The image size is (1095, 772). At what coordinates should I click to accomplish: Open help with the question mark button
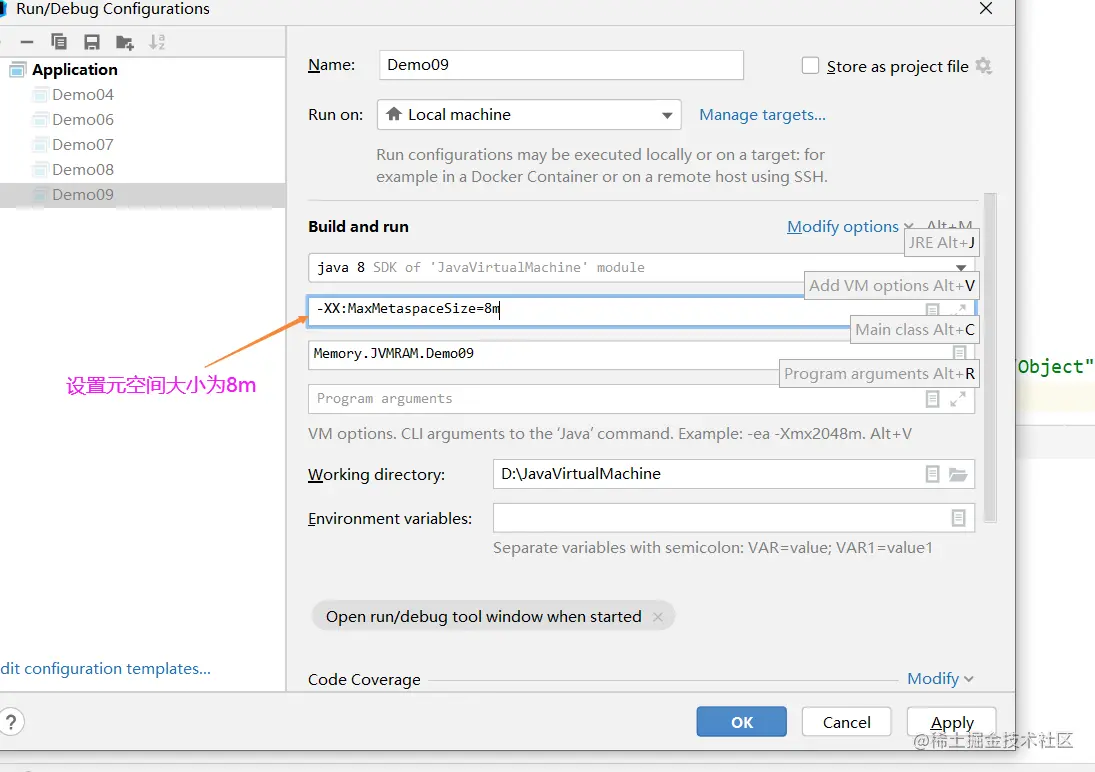tap(10, 722)
